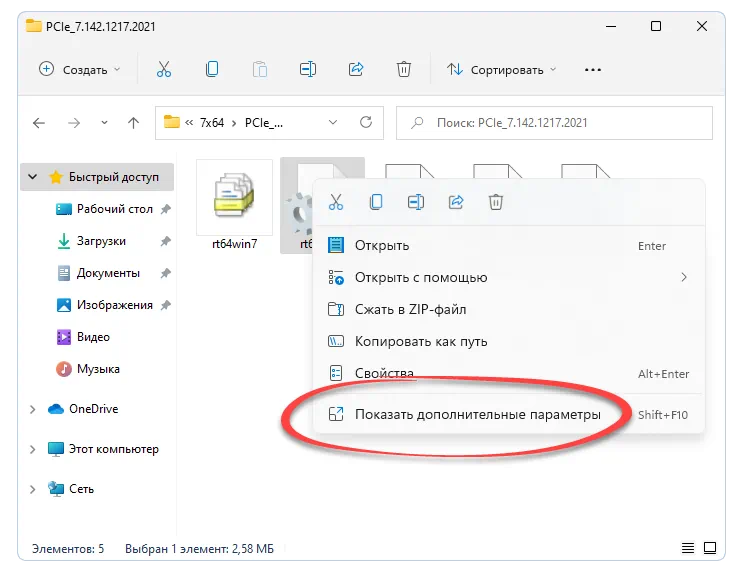Select OneDrive in the navigation pane
Screen dimensions: 739x573
[94, 409]
